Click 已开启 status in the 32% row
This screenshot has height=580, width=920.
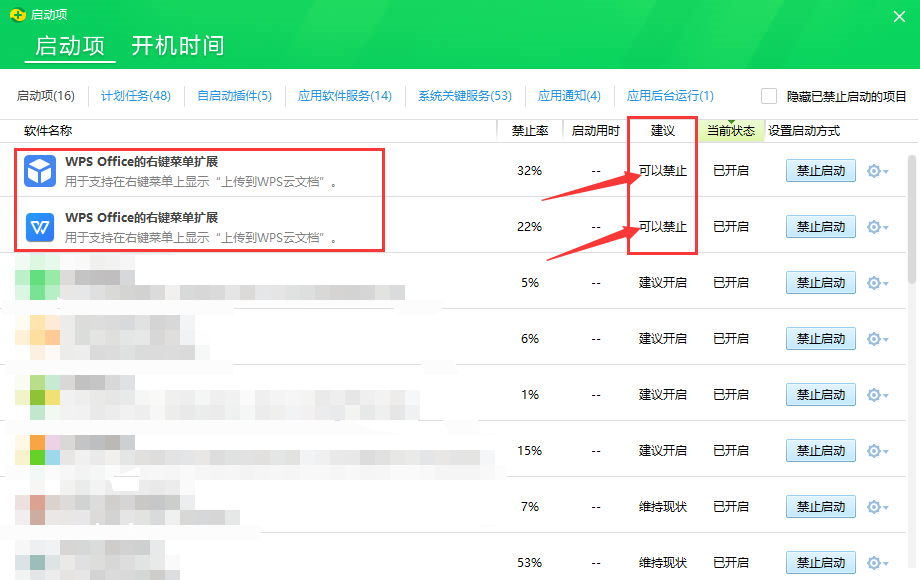pyautogui.click(x=730, y=171)
